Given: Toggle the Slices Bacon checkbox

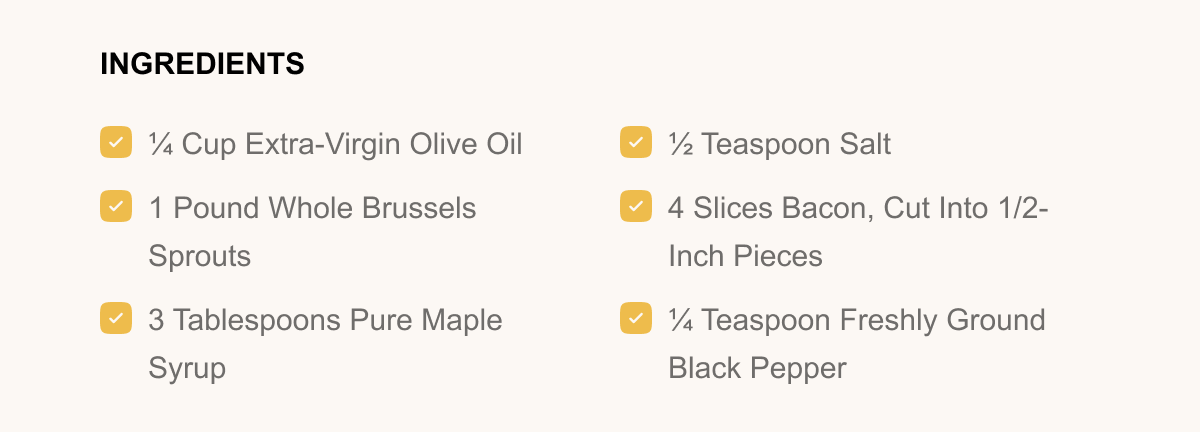Looking at the screenshot, I should click(x=636, y=206).
